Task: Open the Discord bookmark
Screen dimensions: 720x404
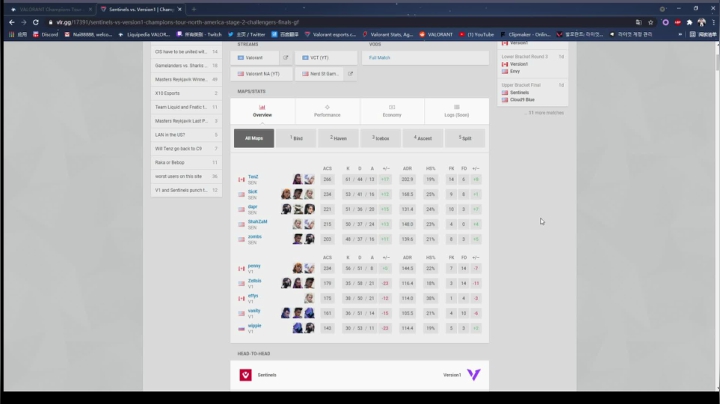Action: (x=45, y=34)
